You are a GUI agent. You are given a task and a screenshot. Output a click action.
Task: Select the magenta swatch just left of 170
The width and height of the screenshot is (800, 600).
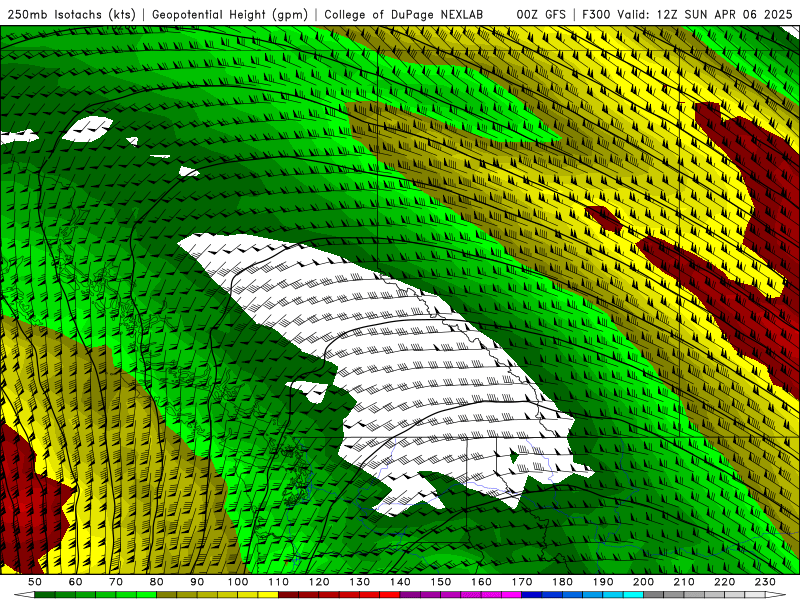coord(511,595)
